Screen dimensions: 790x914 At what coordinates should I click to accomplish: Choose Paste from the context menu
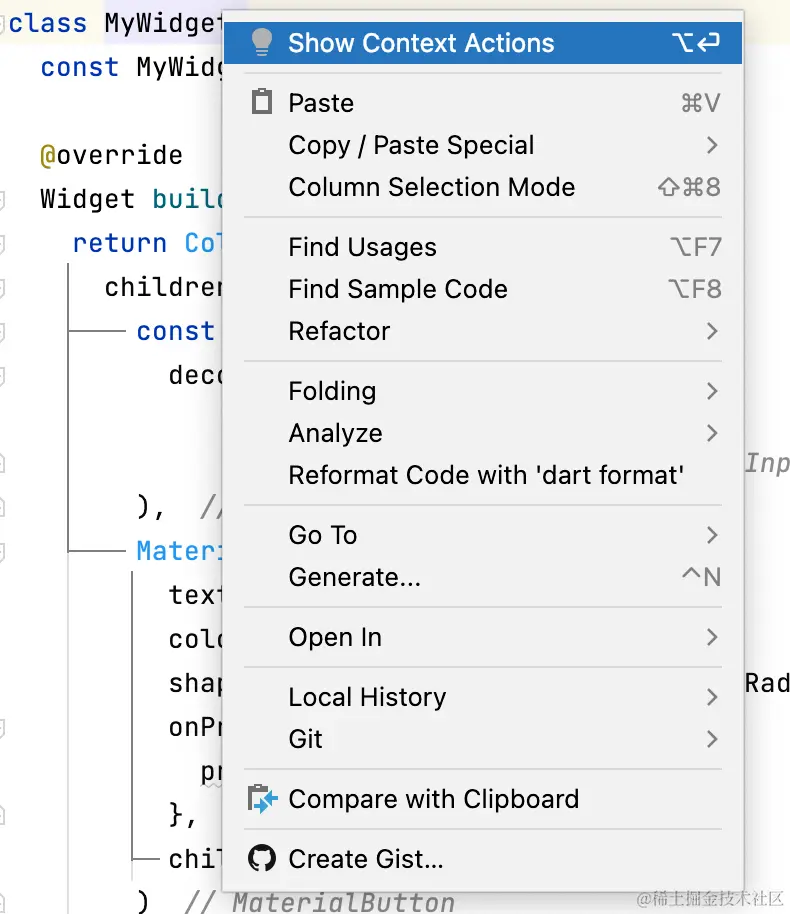point(483,103)
